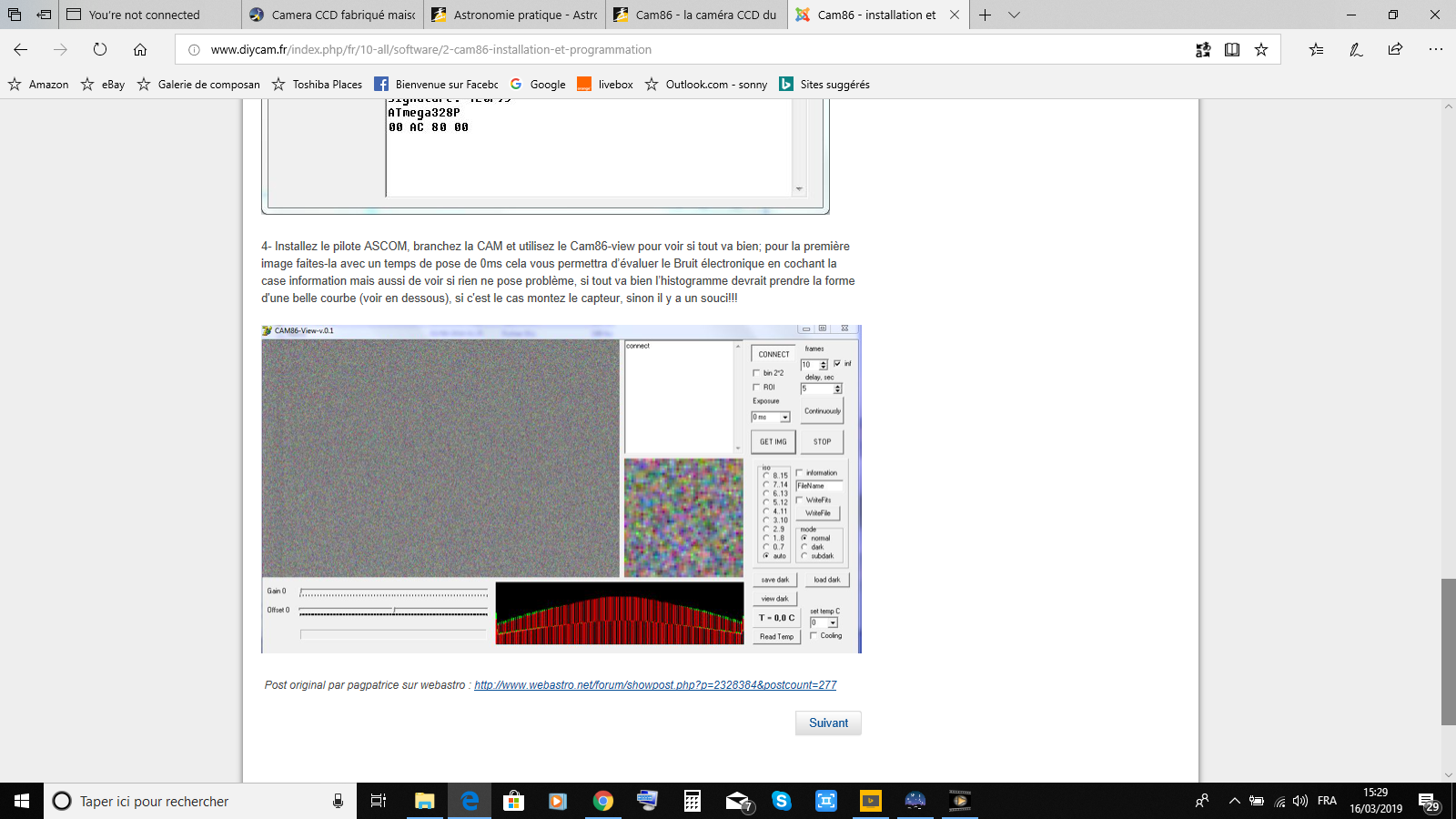Viewport: 1456px width, 819px height.
Task: Enable the WriteFits checkbox
Action: (x=800, y=500)
